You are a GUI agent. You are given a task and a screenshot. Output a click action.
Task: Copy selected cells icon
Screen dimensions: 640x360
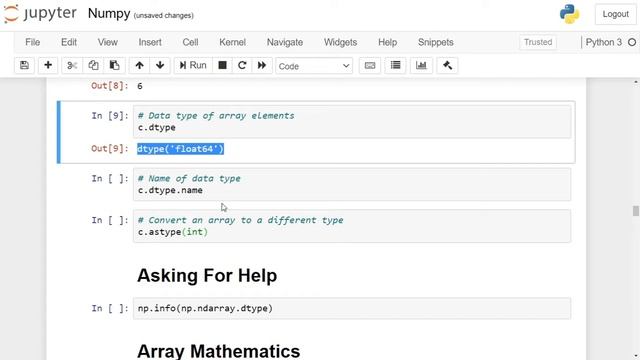[93, 65]
